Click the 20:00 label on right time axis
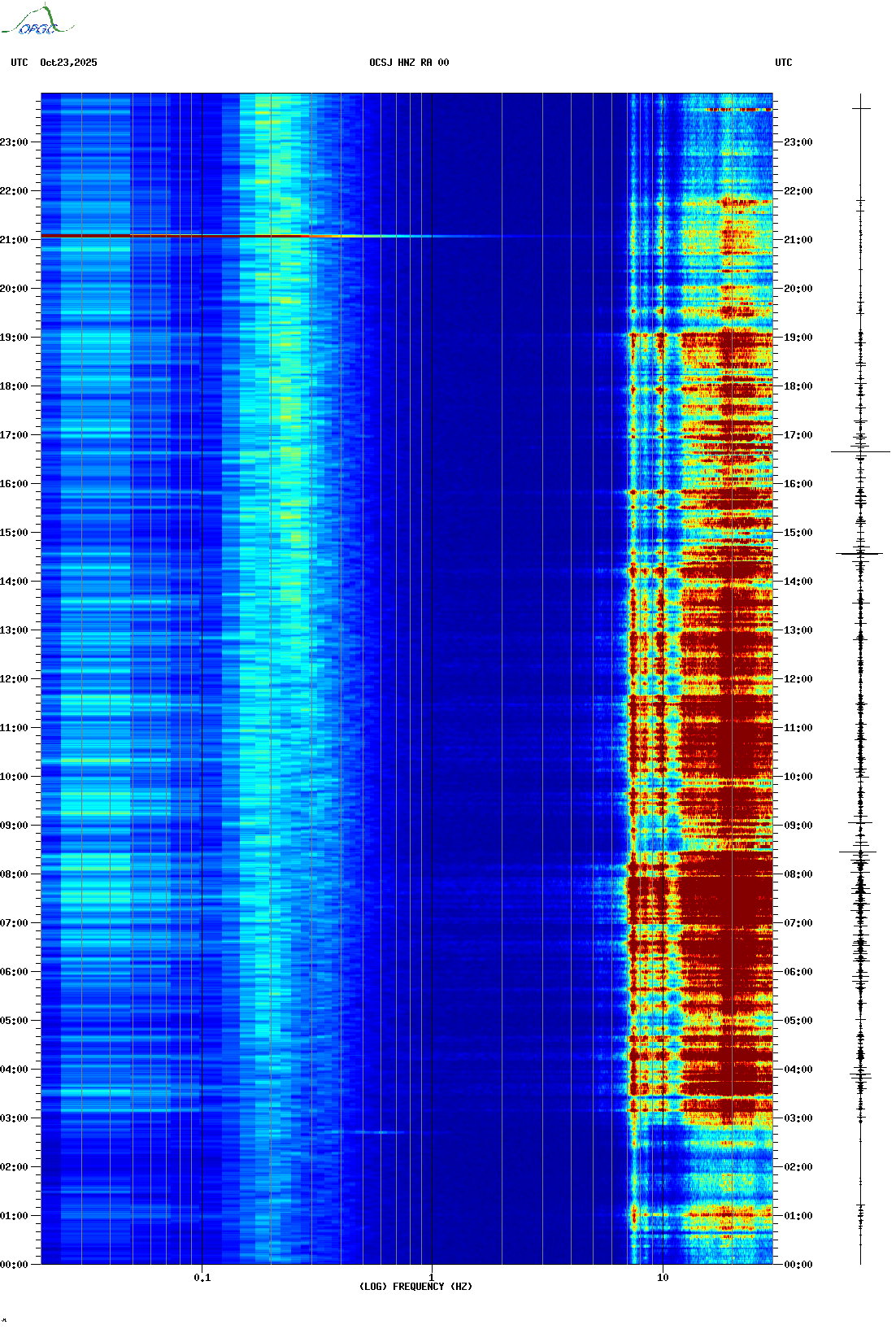Viewport: 896px width, 1329px height. (x=798, y=289)
